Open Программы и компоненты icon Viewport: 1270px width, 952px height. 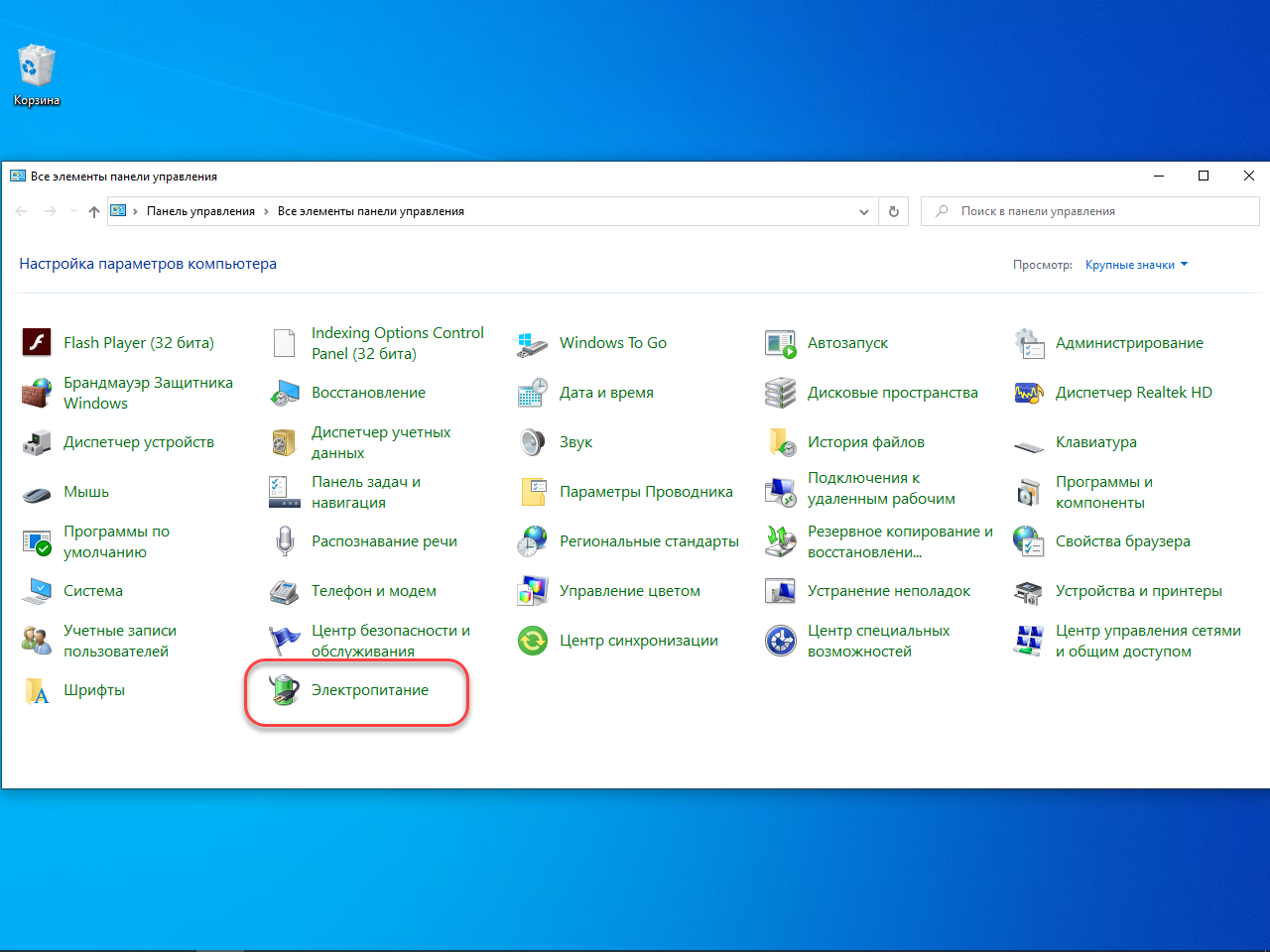click(x=1029, y=492)
